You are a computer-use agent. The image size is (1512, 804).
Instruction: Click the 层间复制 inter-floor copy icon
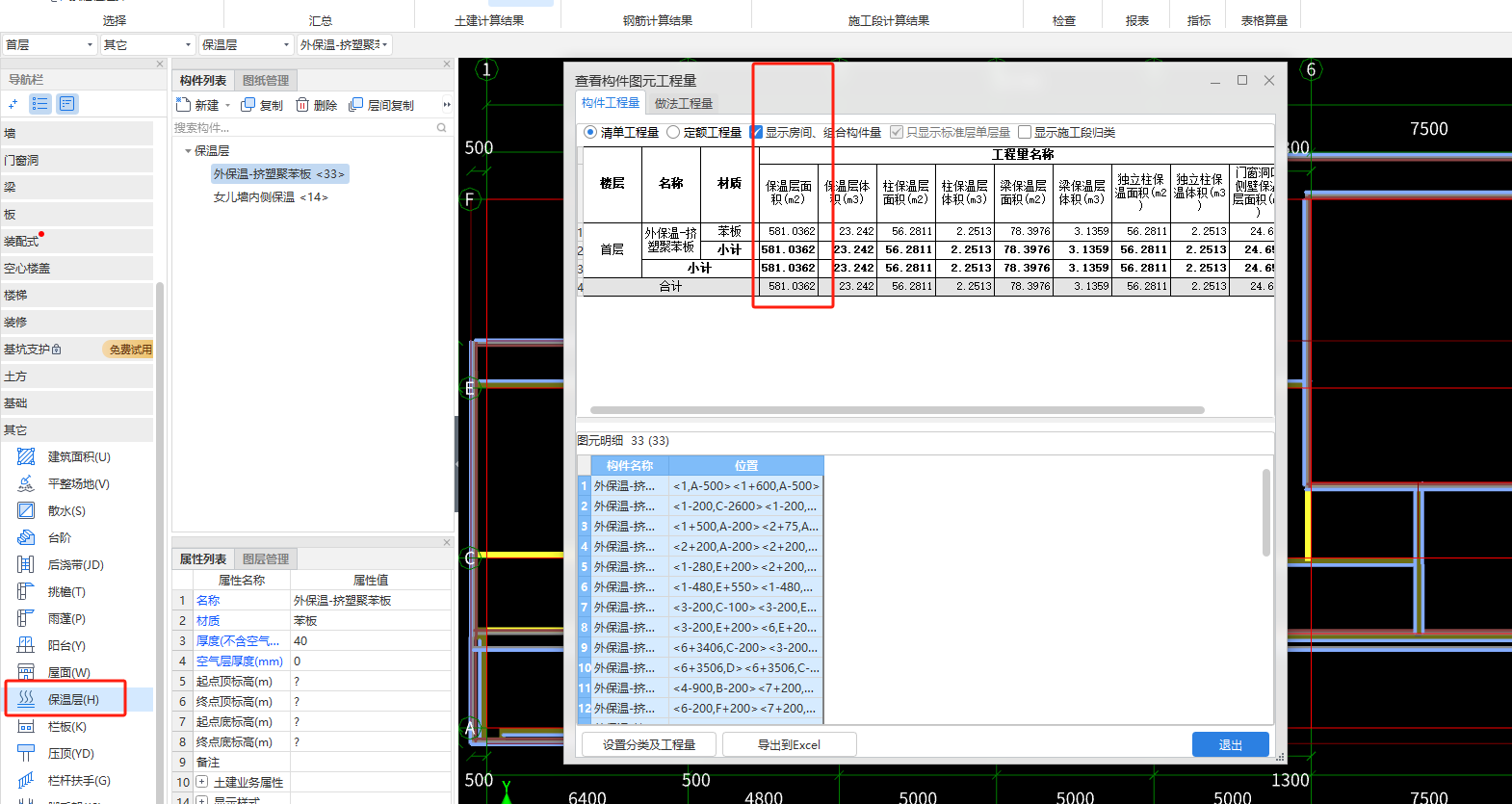355,104
